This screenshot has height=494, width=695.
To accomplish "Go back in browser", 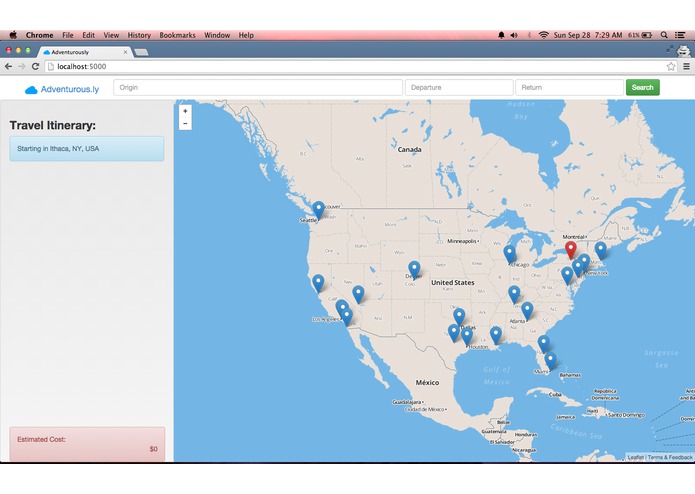I will tap(8, 66).
